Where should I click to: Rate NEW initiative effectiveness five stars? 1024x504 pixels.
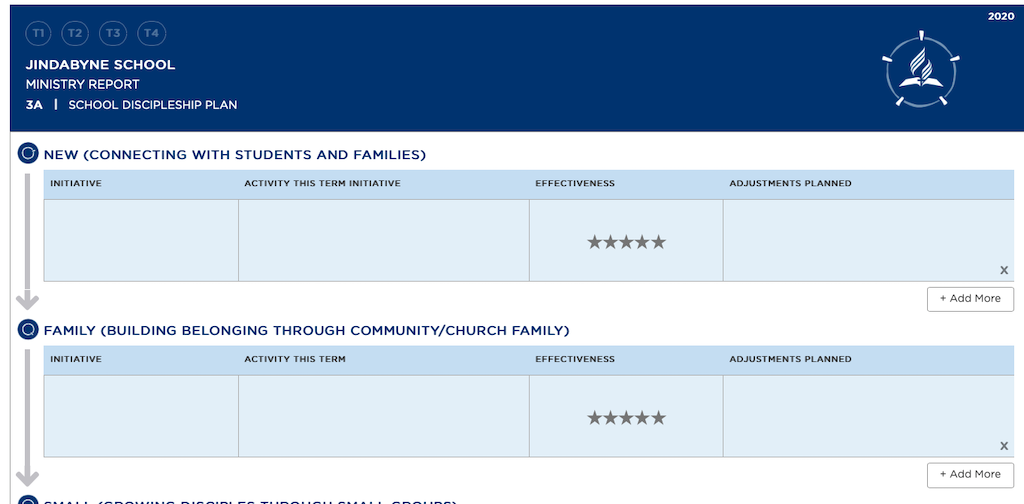point(658,242)
